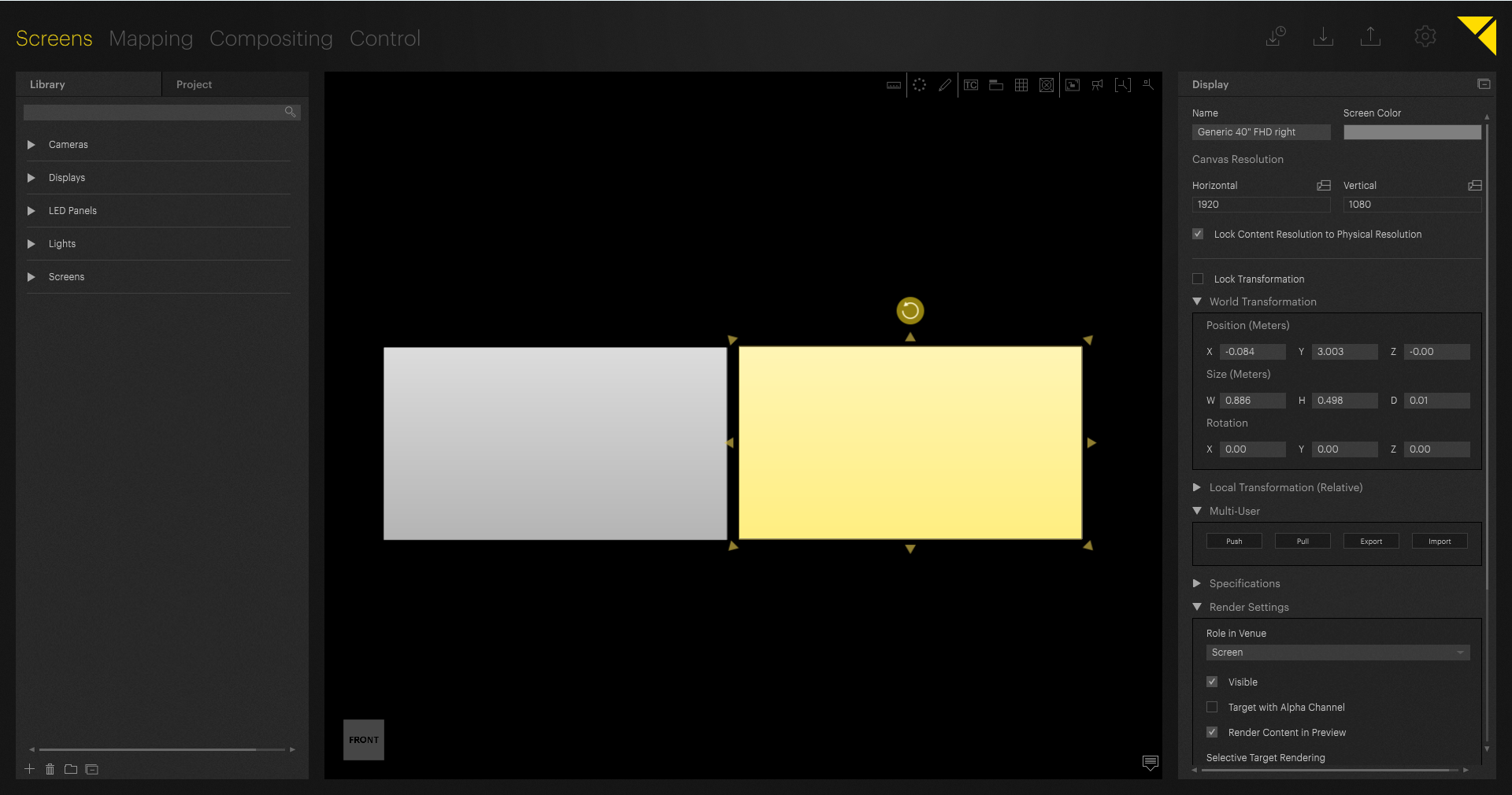
Task: Click the ruler measurement icon in viewport toolbar
Action: [x=894, y=85]
